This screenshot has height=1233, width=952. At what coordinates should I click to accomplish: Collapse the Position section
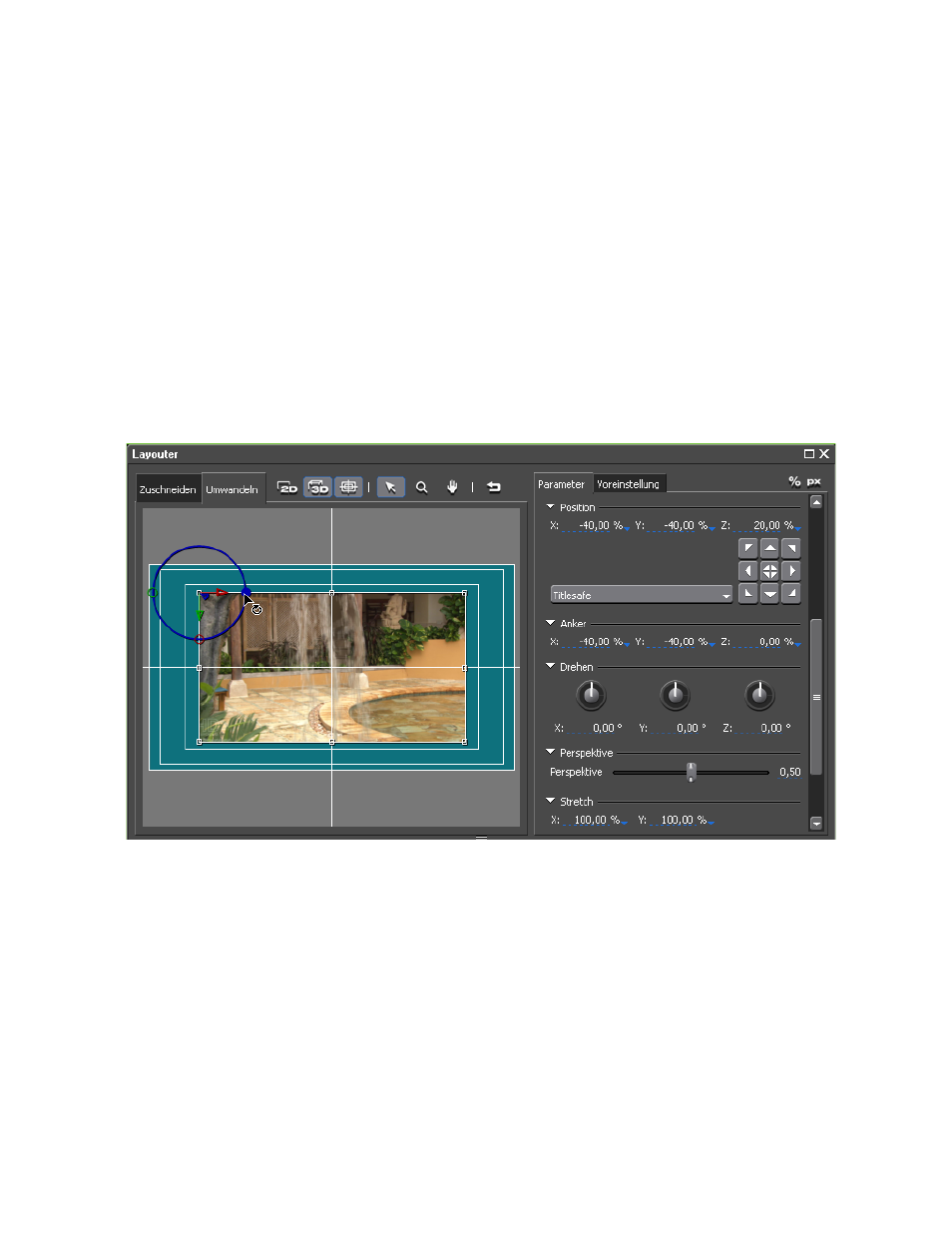point(550,507)
